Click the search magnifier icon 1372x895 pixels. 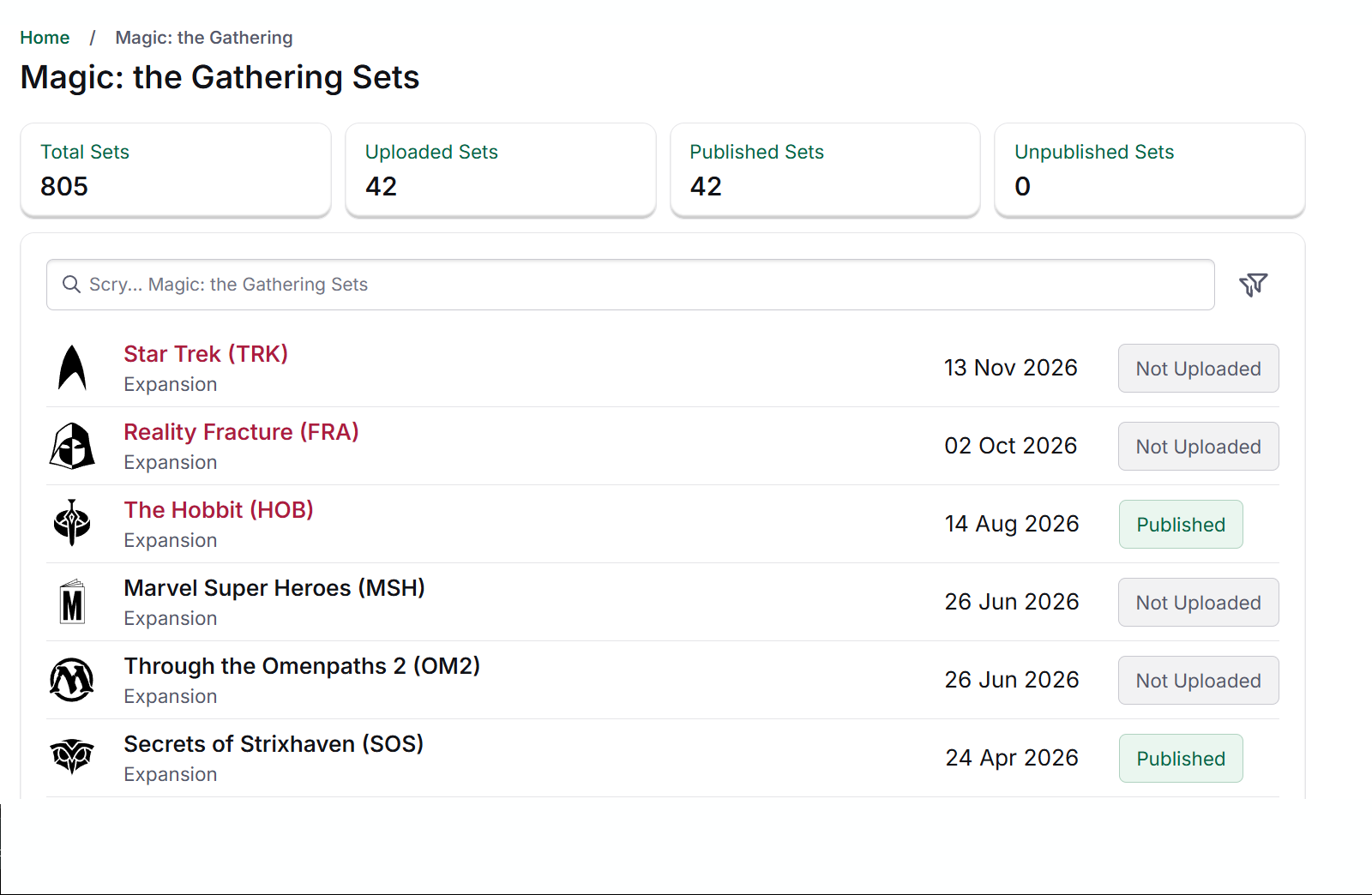tap(72, 285)
